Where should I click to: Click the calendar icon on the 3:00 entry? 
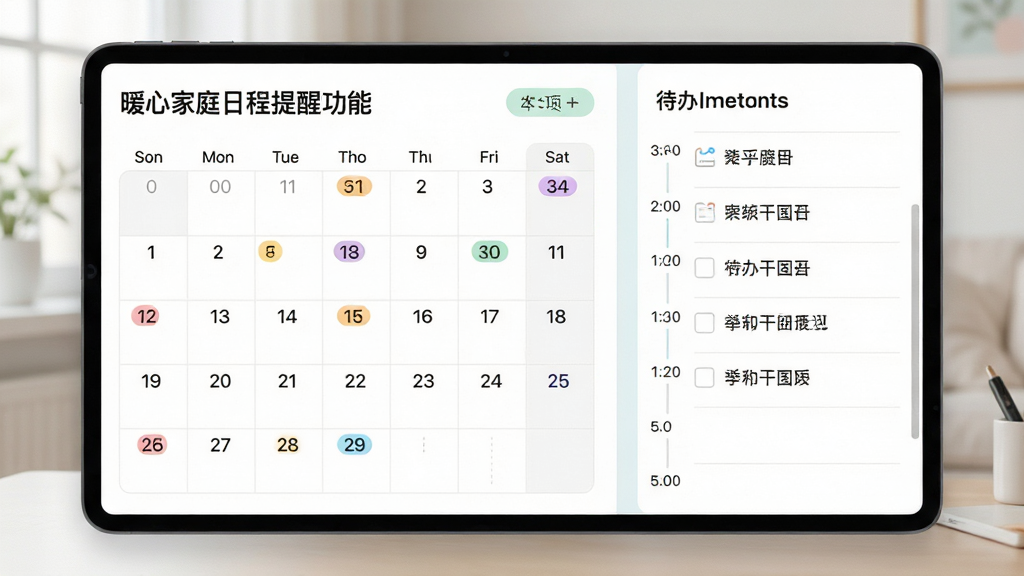(705, 157)
